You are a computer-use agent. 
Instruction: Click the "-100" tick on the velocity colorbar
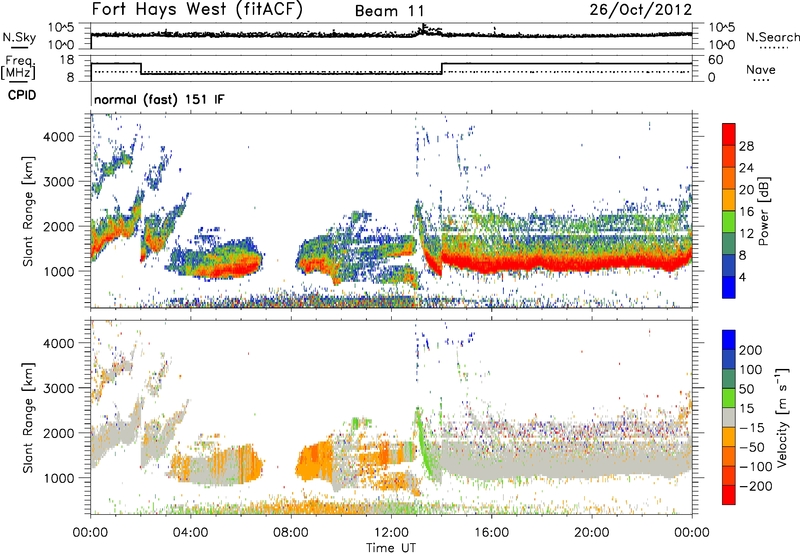tap(754, 467)
